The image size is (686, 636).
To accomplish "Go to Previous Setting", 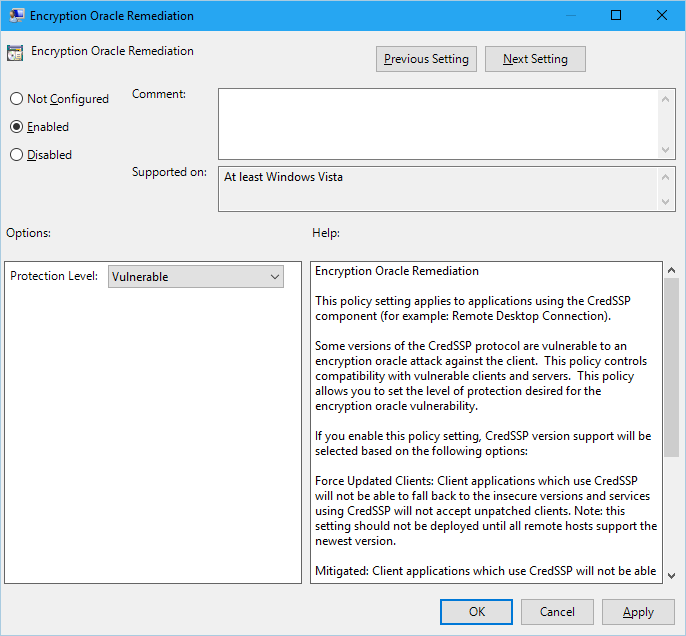I will click(426, 59).
